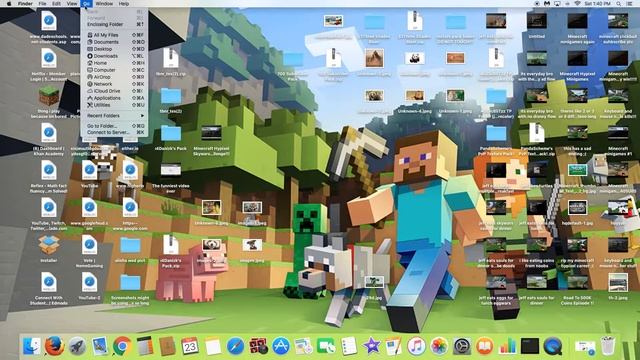Select the Minecraft grass block desktop icon
This screenshot has width=640, height=360.
pyautogui.click(x=49, y=96)
